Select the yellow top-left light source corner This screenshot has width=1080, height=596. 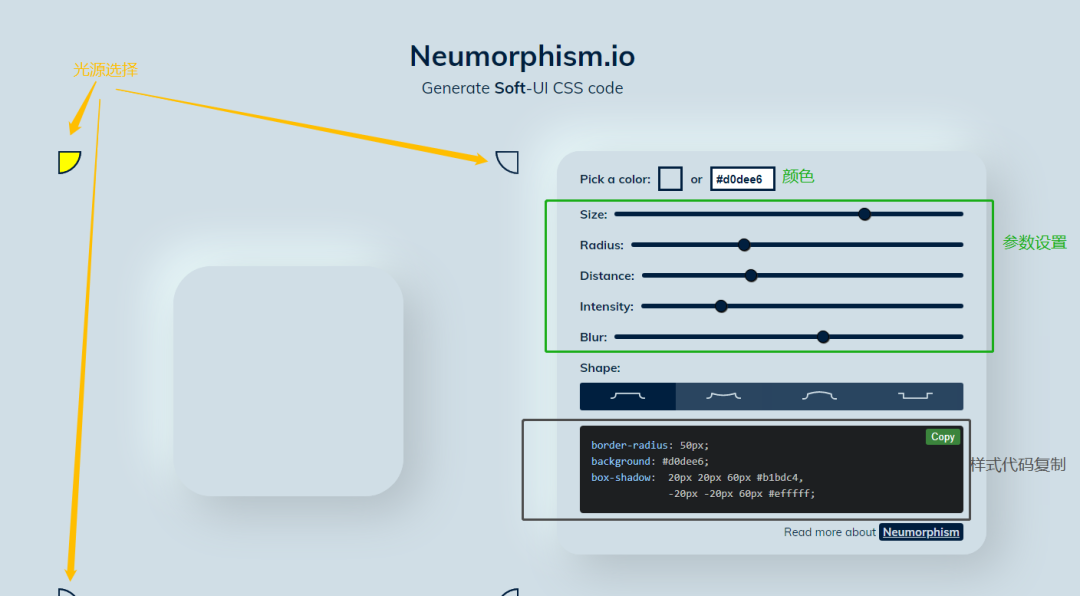70,162
